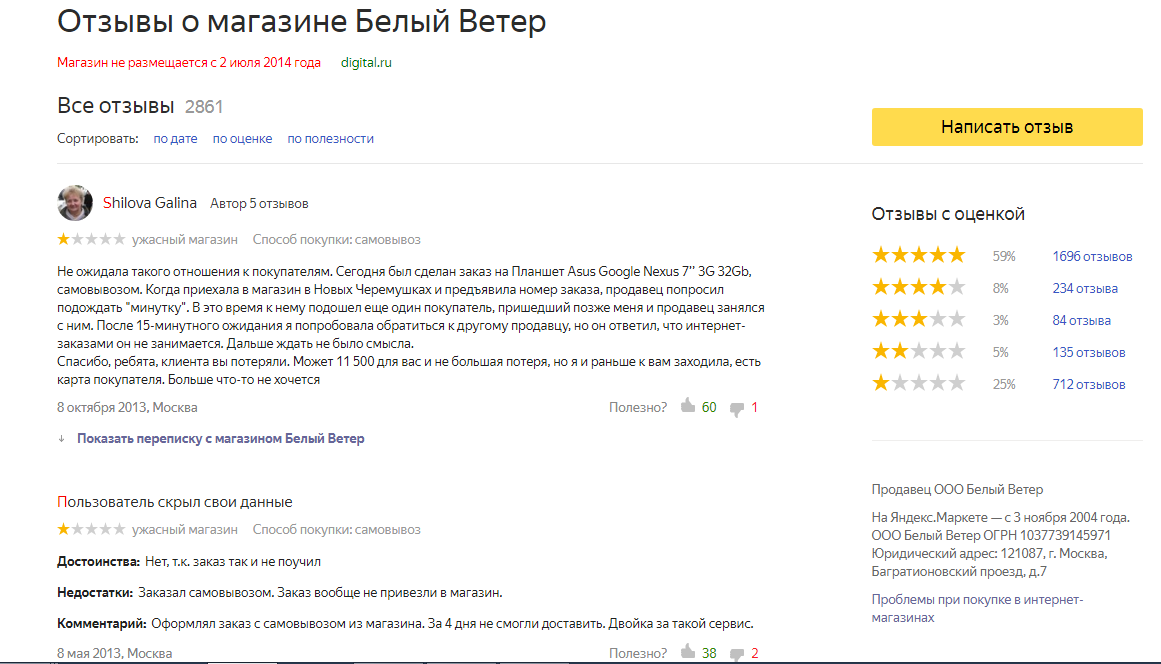
Task: Click the five-star rating row
Action: click(x=918, y=255)
